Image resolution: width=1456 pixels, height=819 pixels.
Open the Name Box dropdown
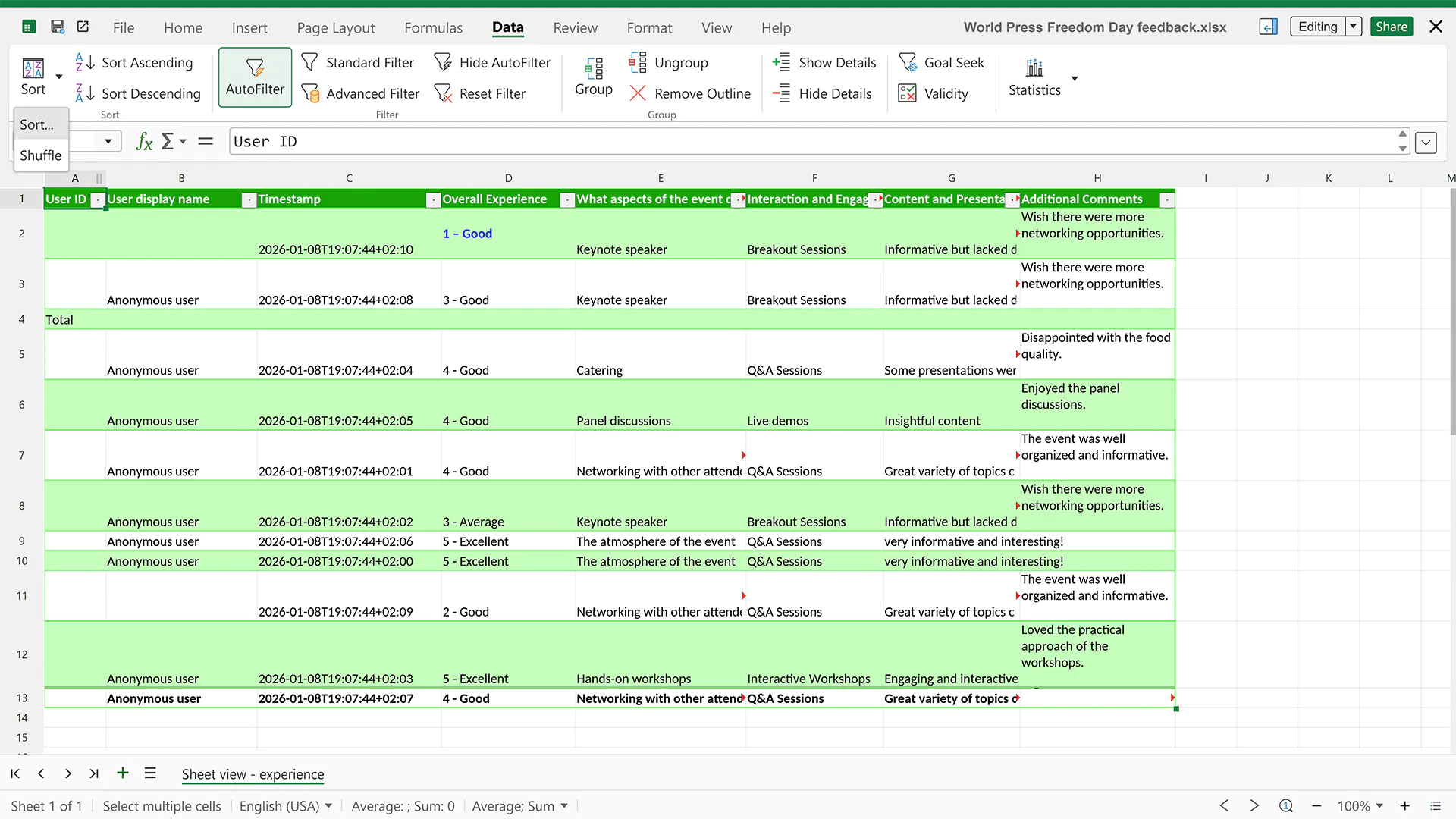108,141
